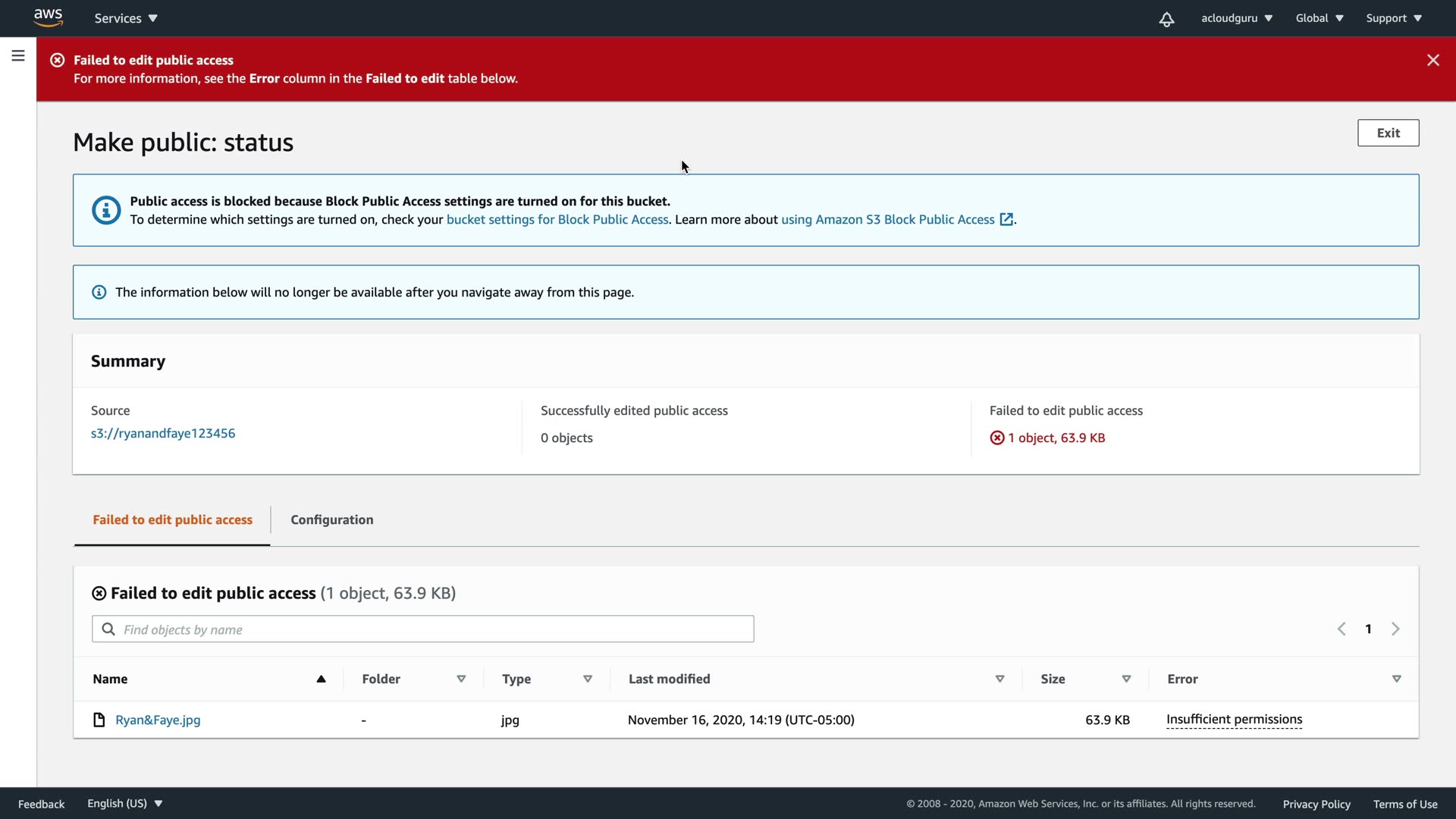Open the hamburger side navigation menu
This screenshot has height=819, width=1456.
pos(18,56)
